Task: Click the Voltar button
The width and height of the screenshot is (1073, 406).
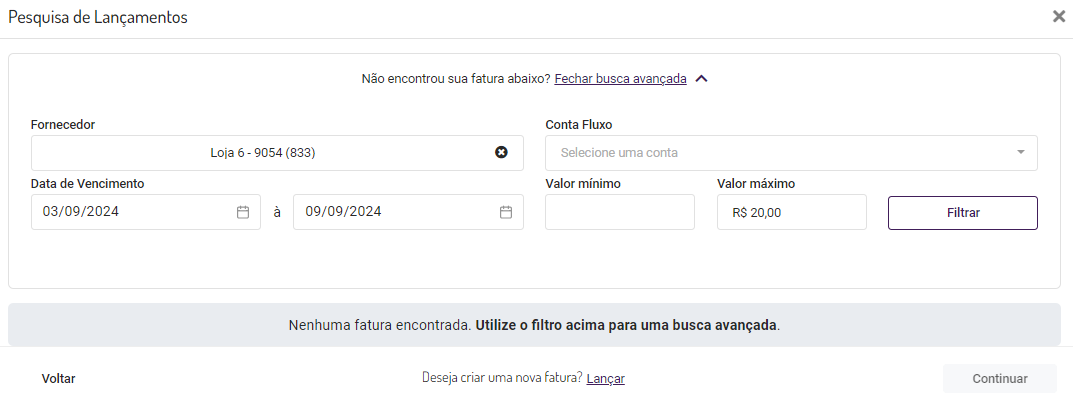Action: click(x=59, y=378)
